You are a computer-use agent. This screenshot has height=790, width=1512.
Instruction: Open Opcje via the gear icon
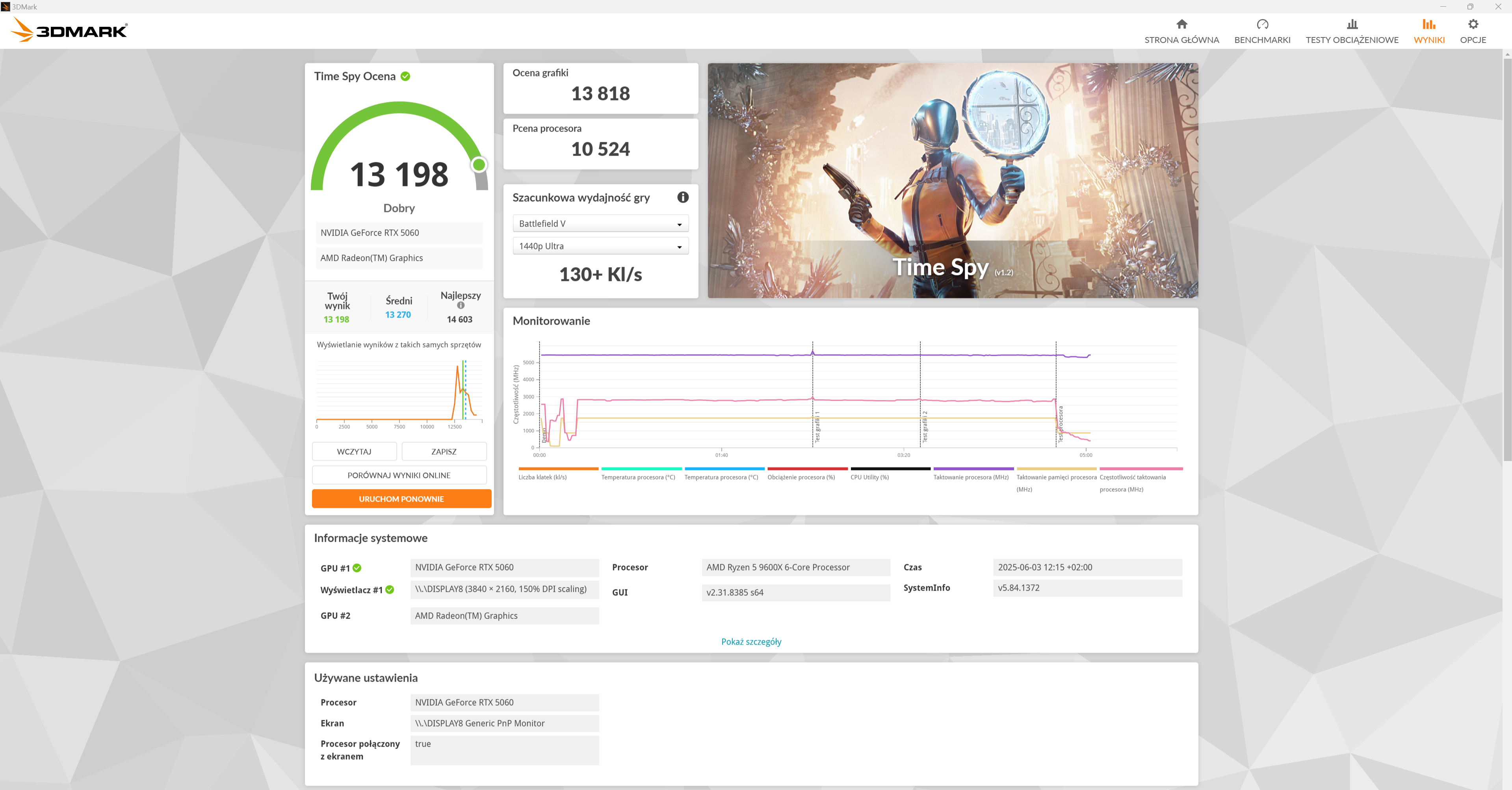pos(1473,24)
